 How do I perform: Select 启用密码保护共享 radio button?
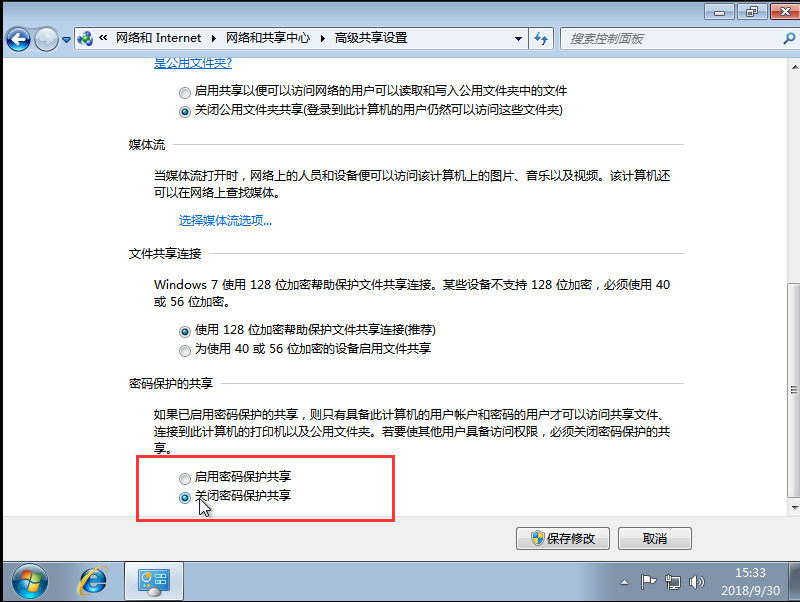[x=184, y=478]
